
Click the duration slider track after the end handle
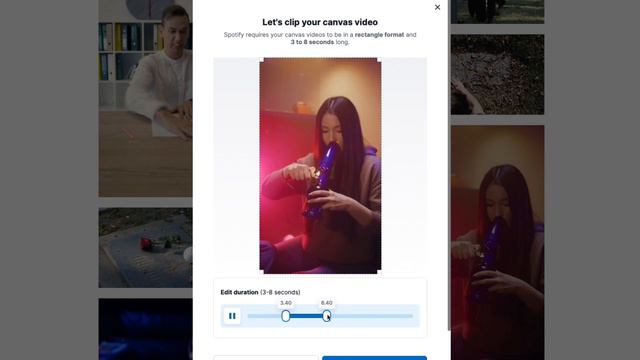click(372, 316)
